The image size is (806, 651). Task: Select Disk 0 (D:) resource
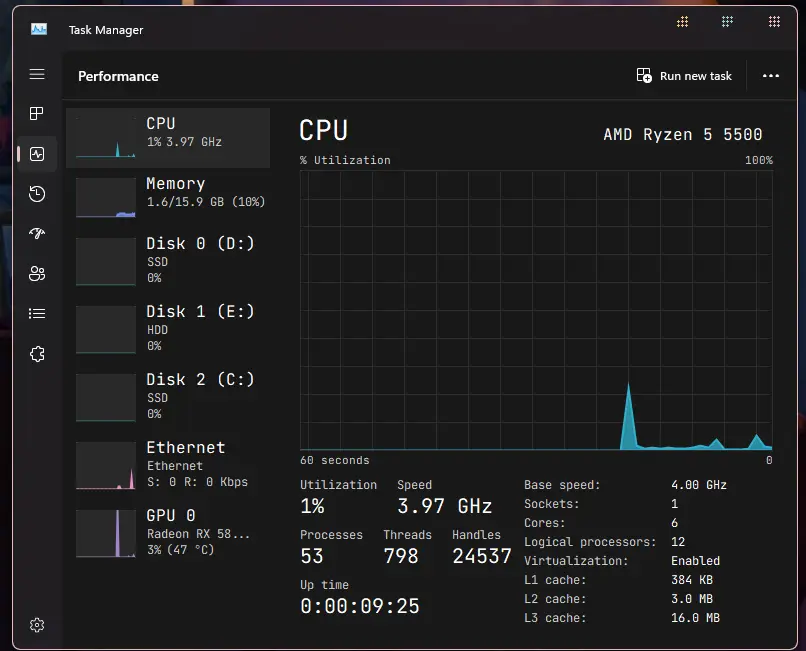click(168, 261)
